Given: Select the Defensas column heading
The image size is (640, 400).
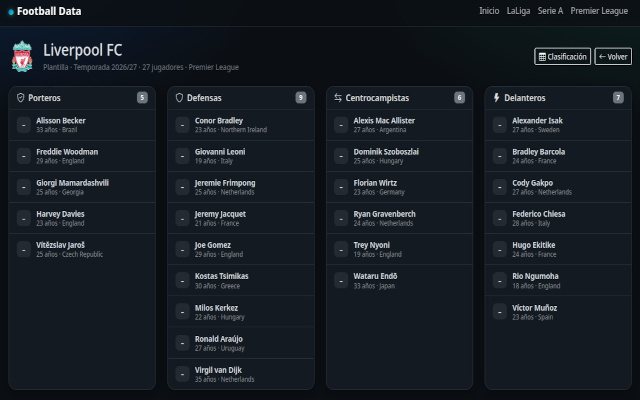Looking at the screenshot, I should (204, 98).
